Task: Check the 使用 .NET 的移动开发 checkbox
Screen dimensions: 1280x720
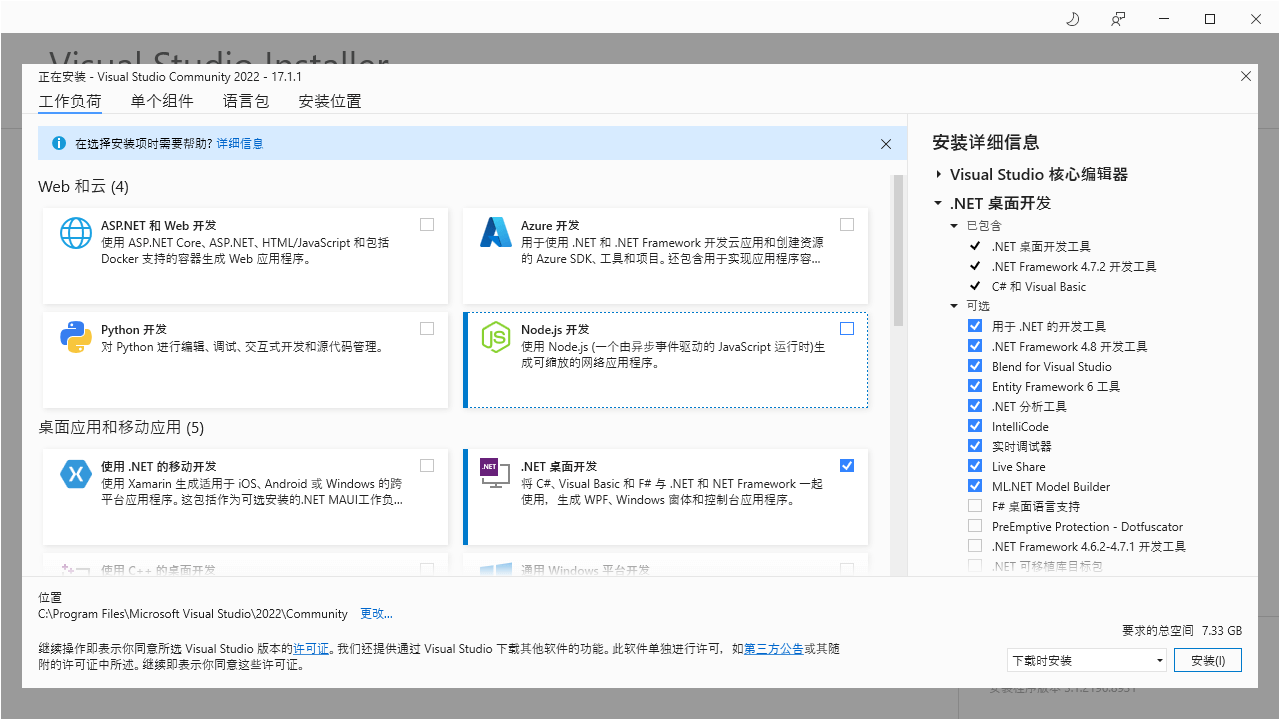Action: tap(427, 465)
